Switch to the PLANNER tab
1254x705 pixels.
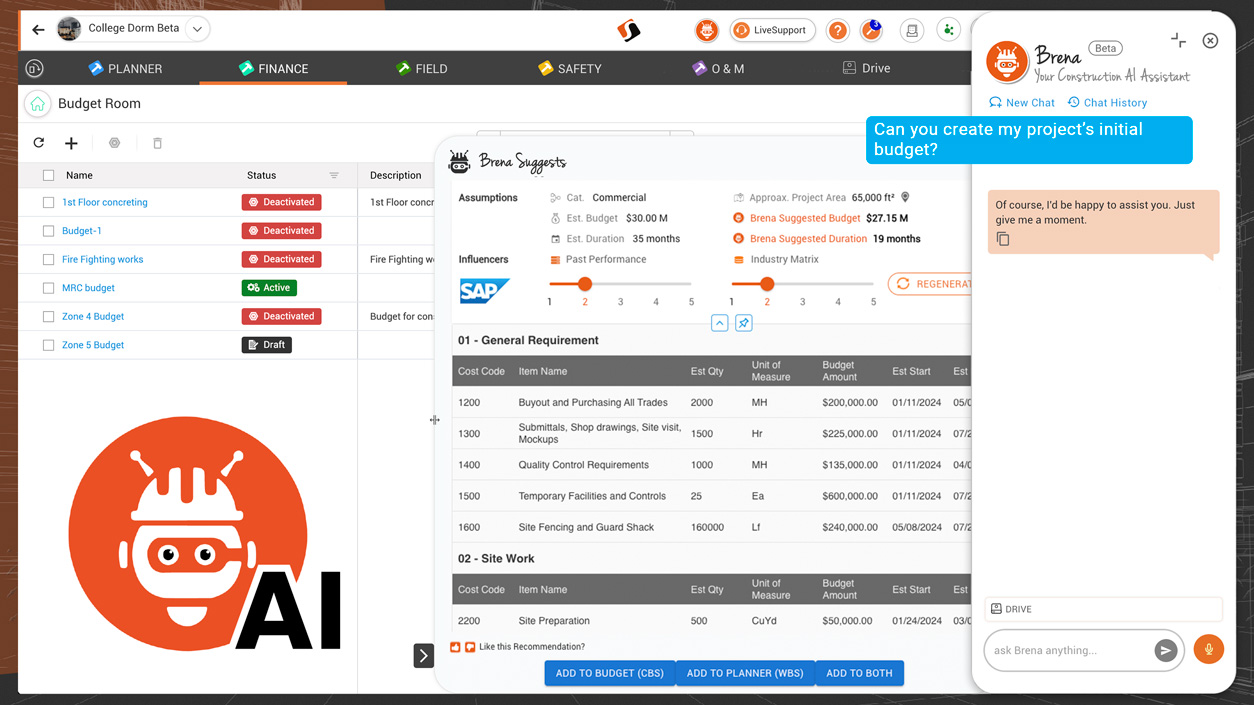[x=125, y=69]
